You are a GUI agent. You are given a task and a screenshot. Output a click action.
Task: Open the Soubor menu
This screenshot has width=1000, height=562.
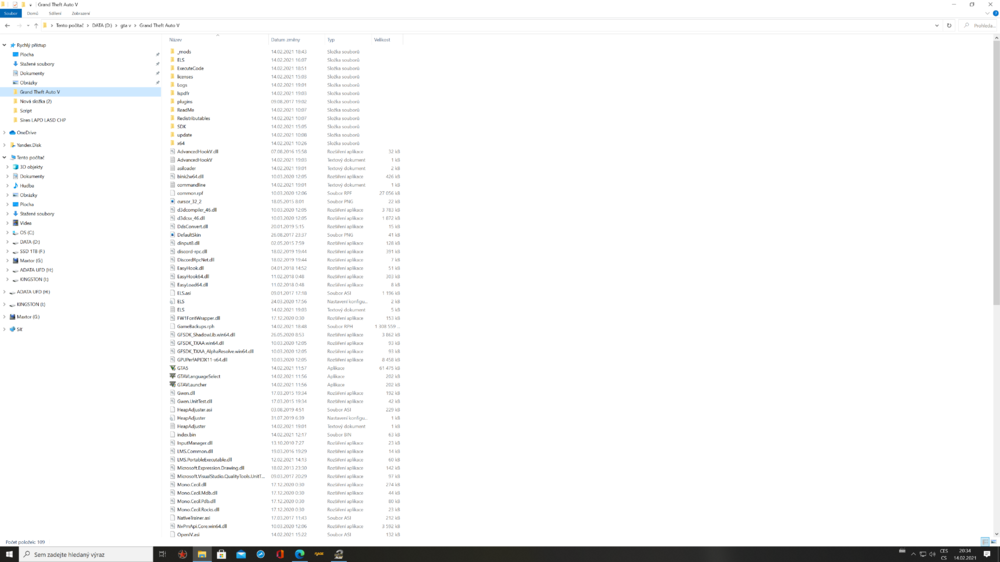pyautogui.click(x=10, y=13)
